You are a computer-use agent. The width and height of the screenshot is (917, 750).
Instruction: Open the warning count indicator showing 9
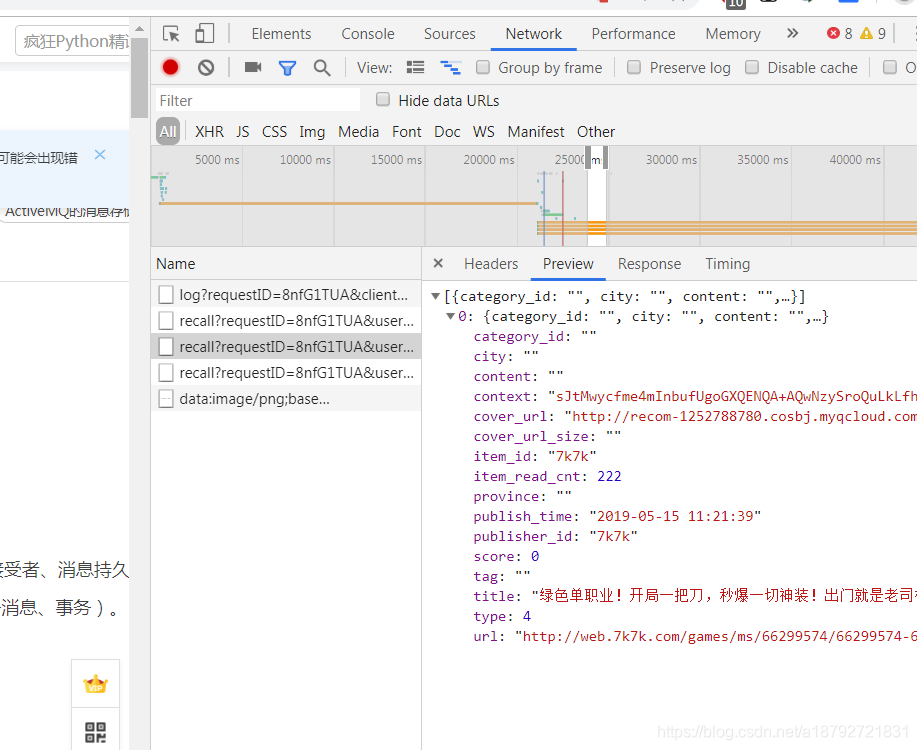pos(873,33)
